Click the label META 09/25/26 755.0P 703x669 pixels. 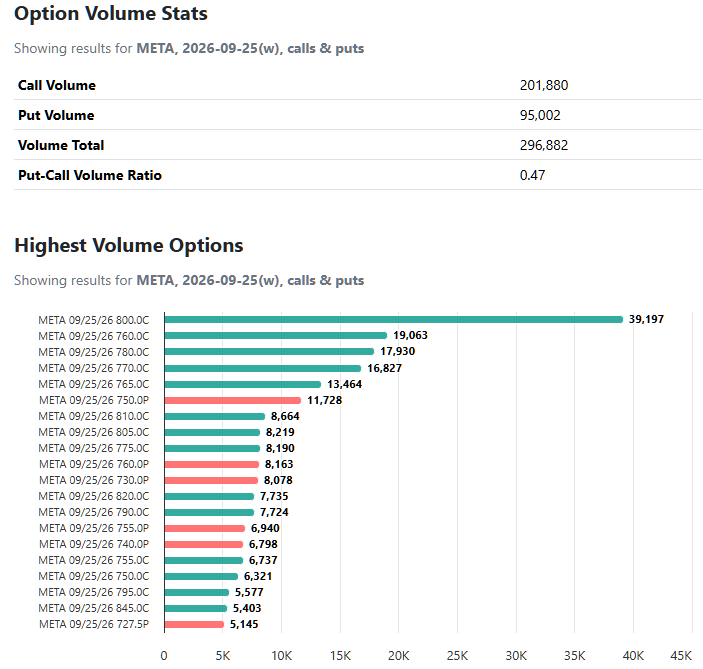point(94,528)
